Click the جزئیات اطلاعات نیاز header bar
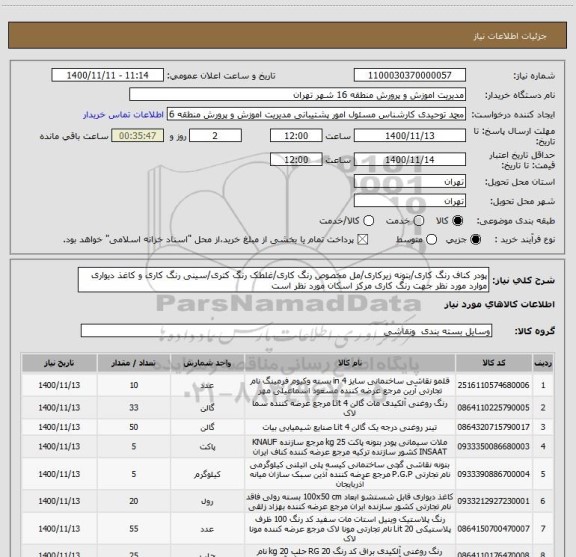 (288, 35)
